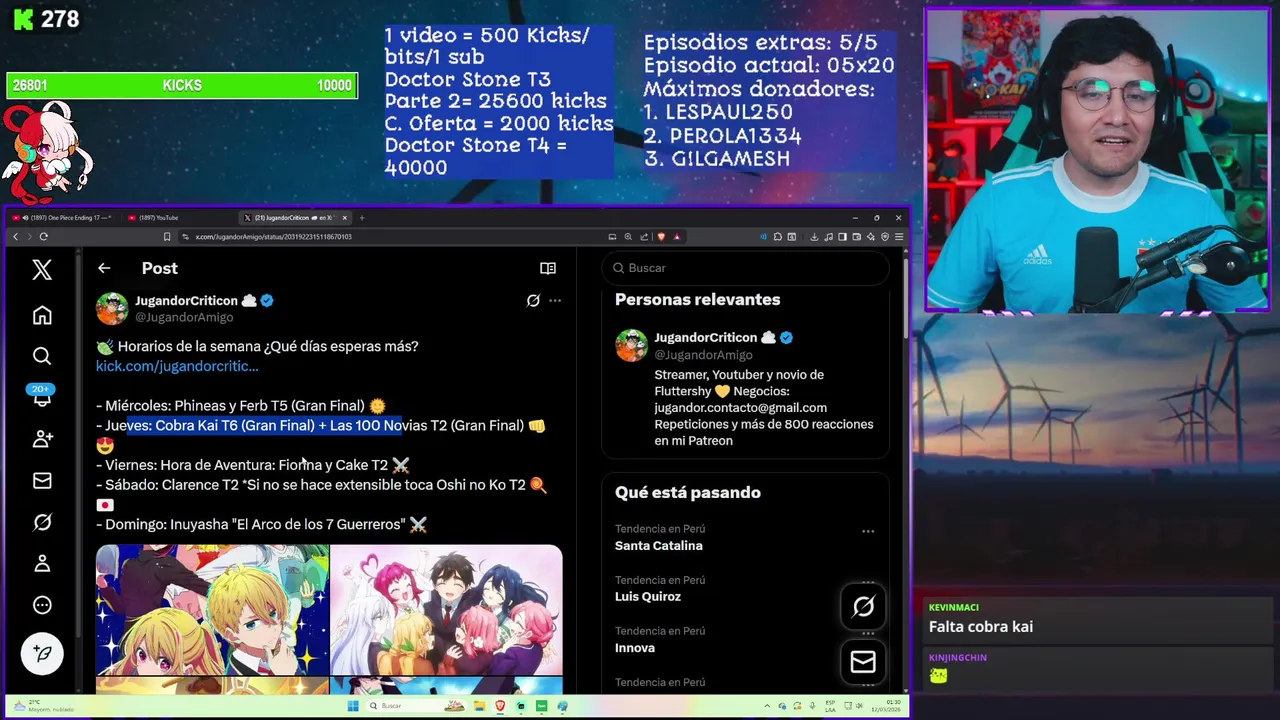1280x720 pixels.
Task: Click the x.com address bar URL
Action: [273, 237]
